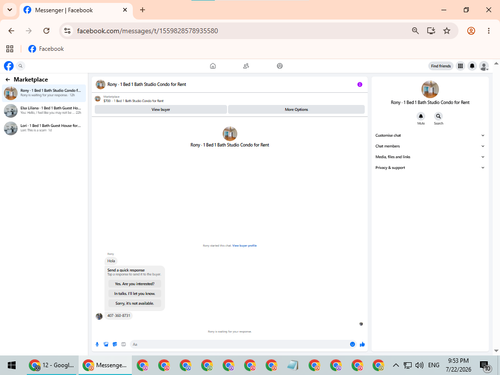
Task: Click the View buyer button
Action: 161,109
